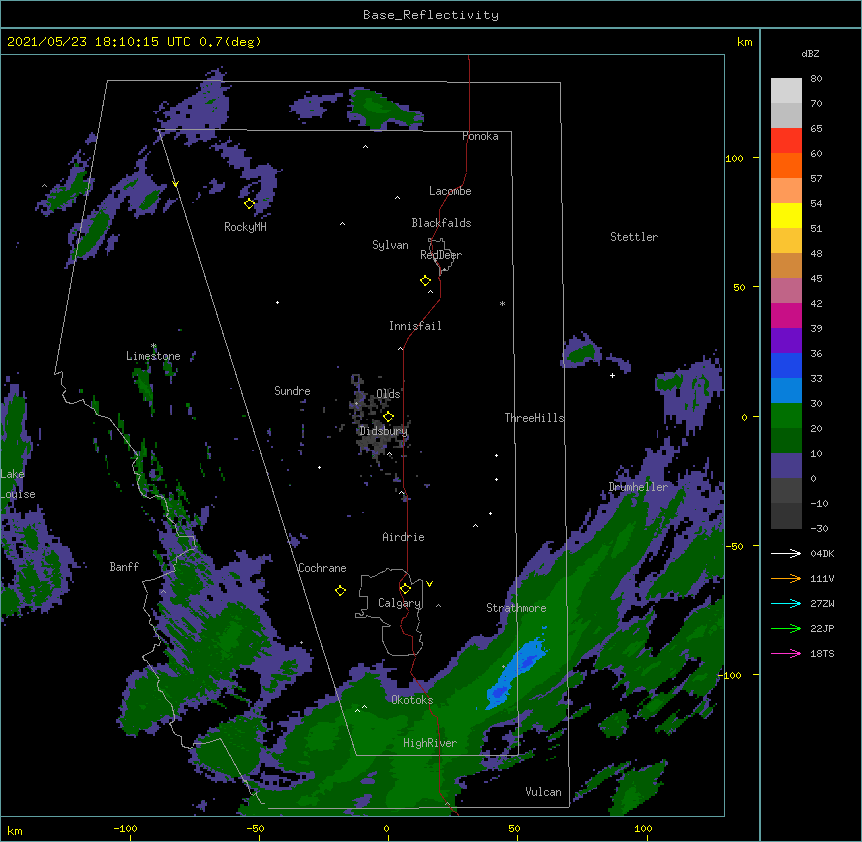Click the Strathmore town label
Screen dimensions: 862x842
pyautogui.click(x=516, y=608)
